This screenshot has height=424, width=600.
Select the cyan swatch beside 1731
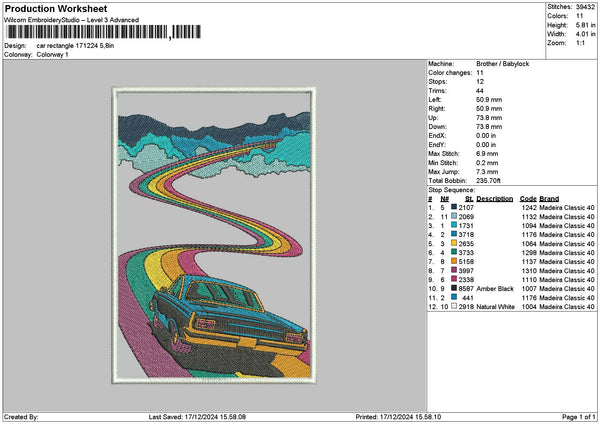pos(454,225)
